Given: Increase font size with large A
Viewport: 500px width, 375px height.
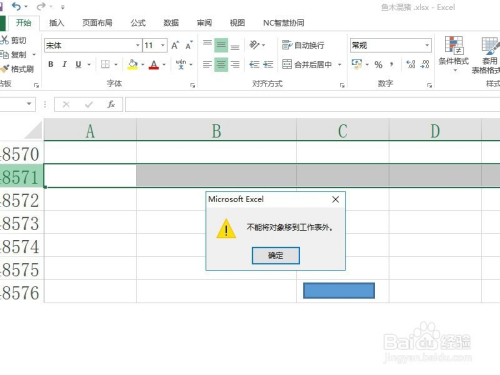Looking at the screenshot, I should pos(175,45).
